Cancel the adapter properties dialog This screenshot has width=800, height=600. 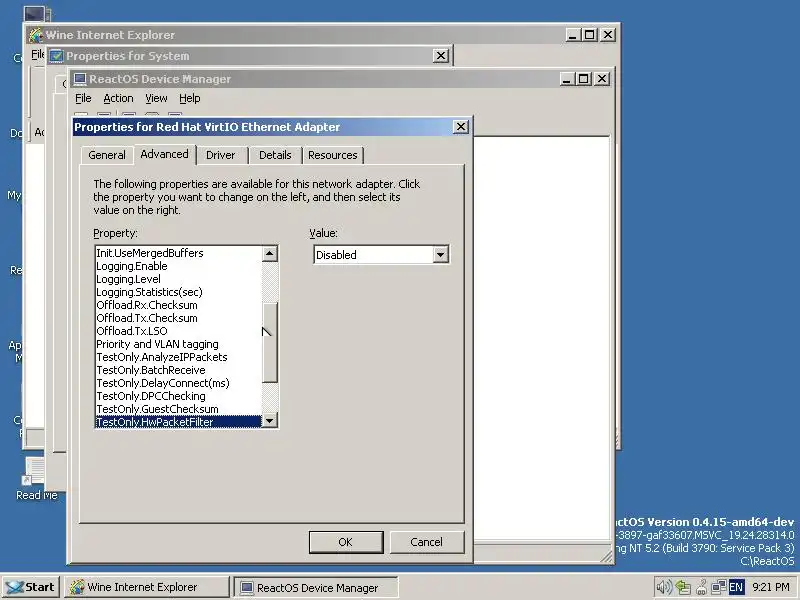(427, 542)
